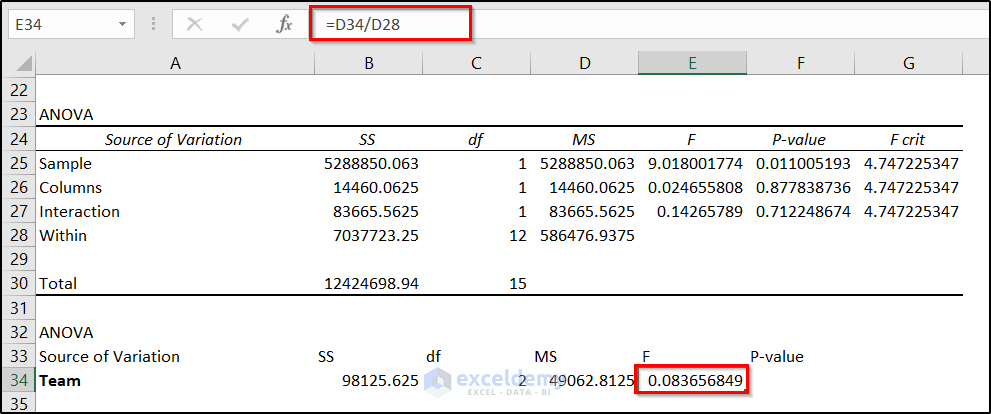
Task: Expand the Name Box dropdown arrow
Action: click(122, 25)
